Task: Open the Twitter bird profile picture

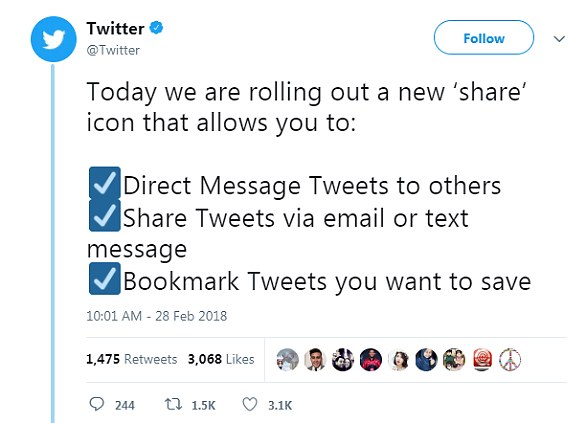Action: point(53,39)
